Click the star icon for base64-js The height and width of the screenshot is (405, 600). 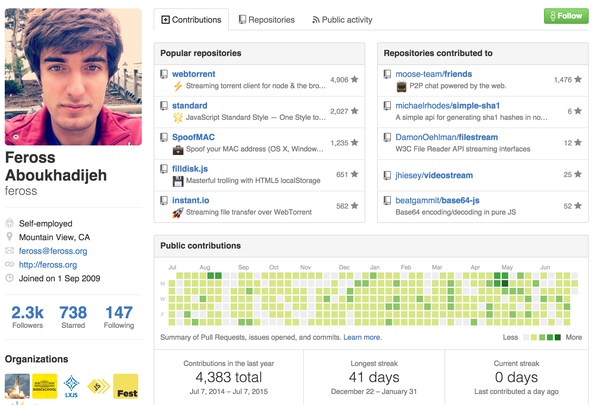578,206
